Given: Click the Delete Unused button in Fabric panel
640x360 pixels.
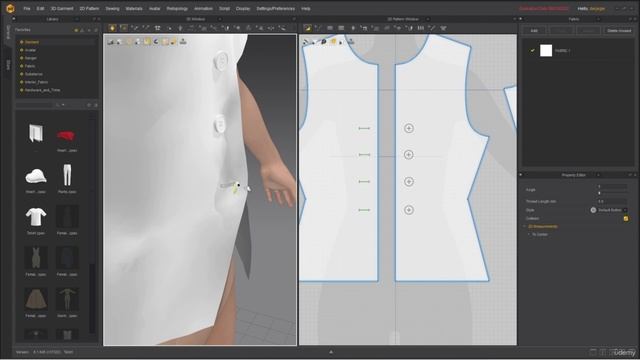Looking at the screenshot, I should (619, 31).
